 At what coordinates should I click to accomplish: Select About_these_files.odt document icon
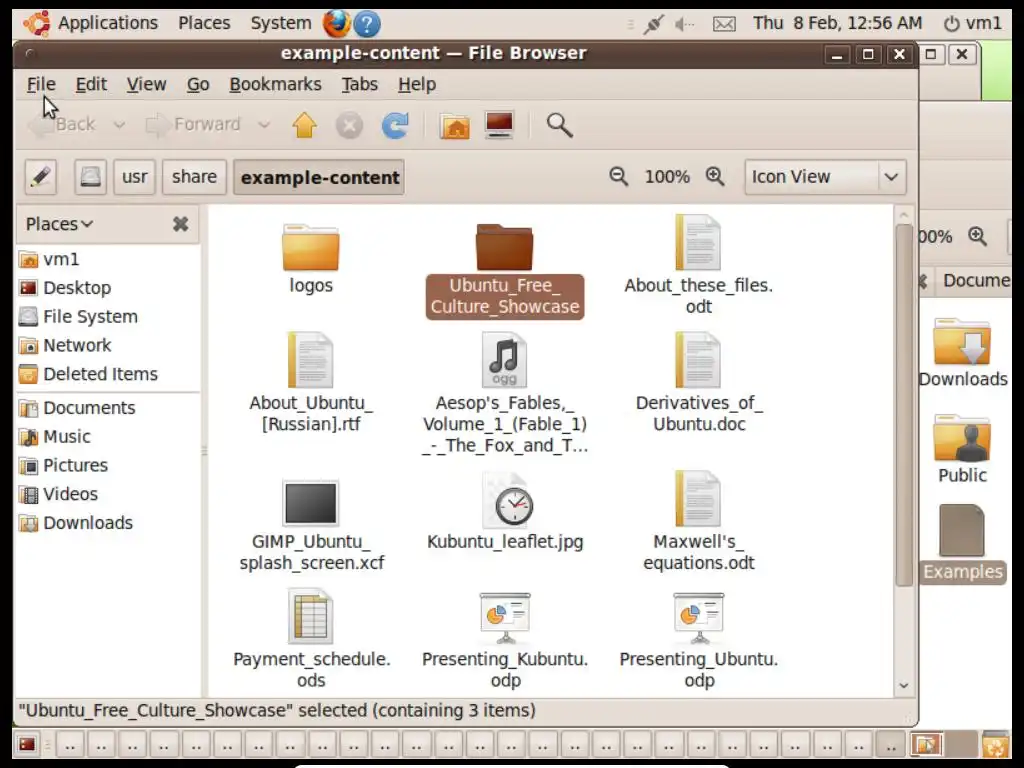[698, 242]
